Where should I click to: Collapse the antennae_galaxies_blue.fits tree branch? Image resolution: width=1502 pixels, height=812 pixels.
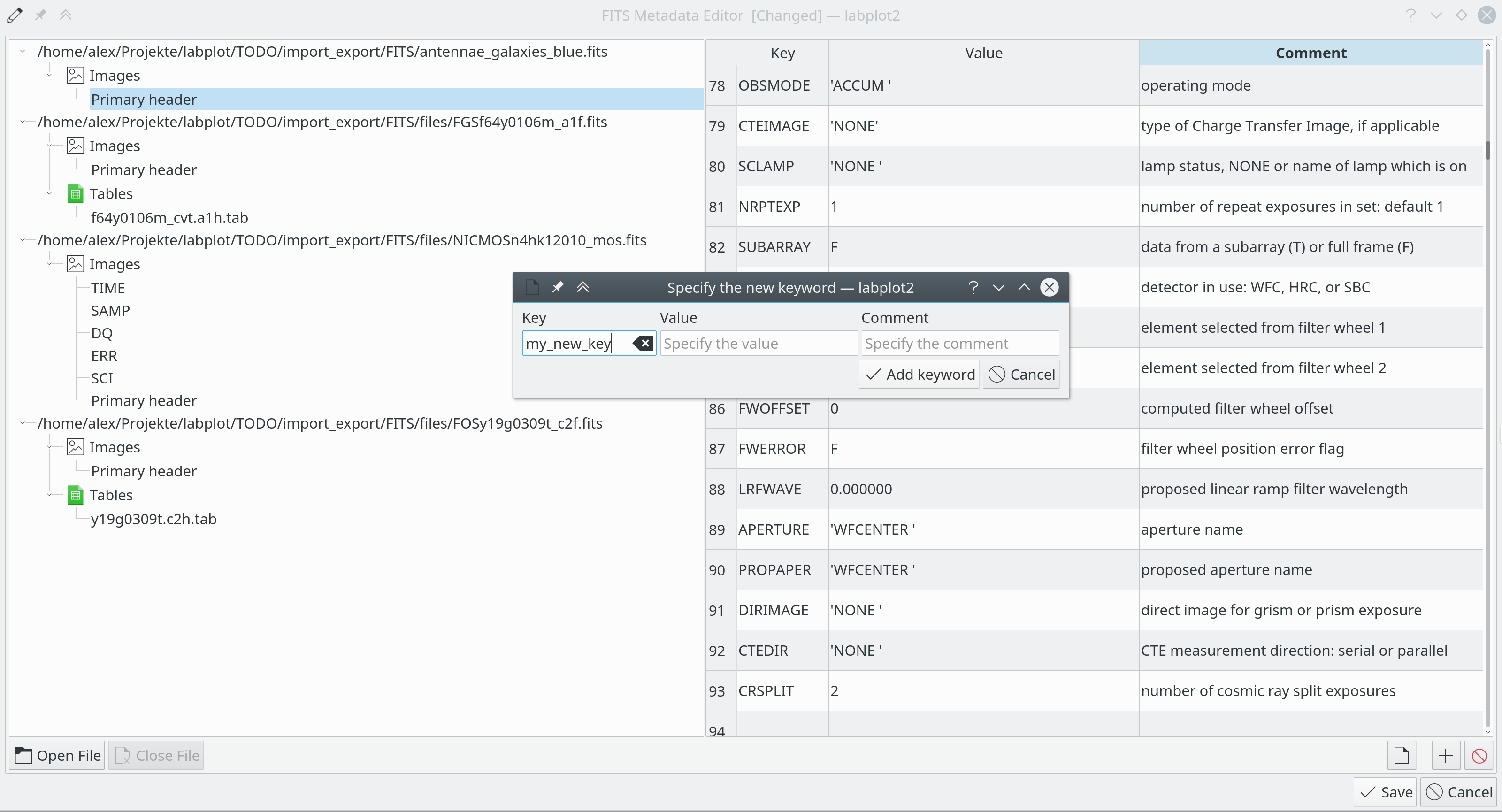tap(22, 51)
